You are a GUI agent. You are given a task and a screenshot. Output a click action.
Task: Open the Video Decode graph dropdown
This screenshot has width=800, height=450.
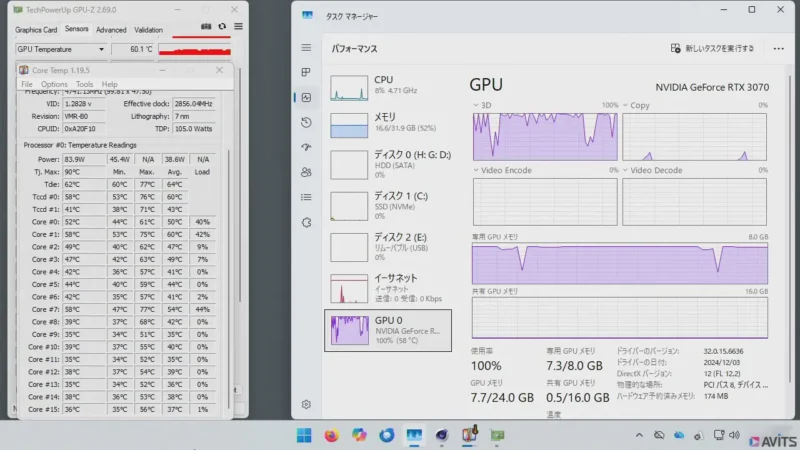pos(625,170)
